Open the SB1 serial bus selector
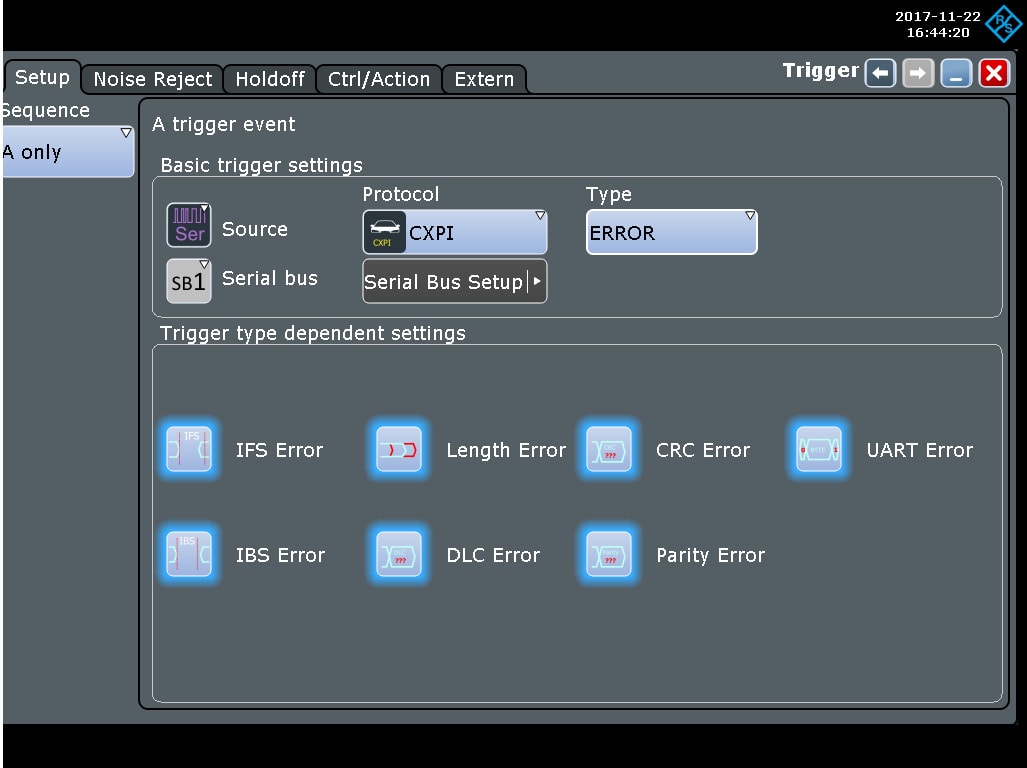This screenshot has width=1027, height=768. (x=189, y=281)
